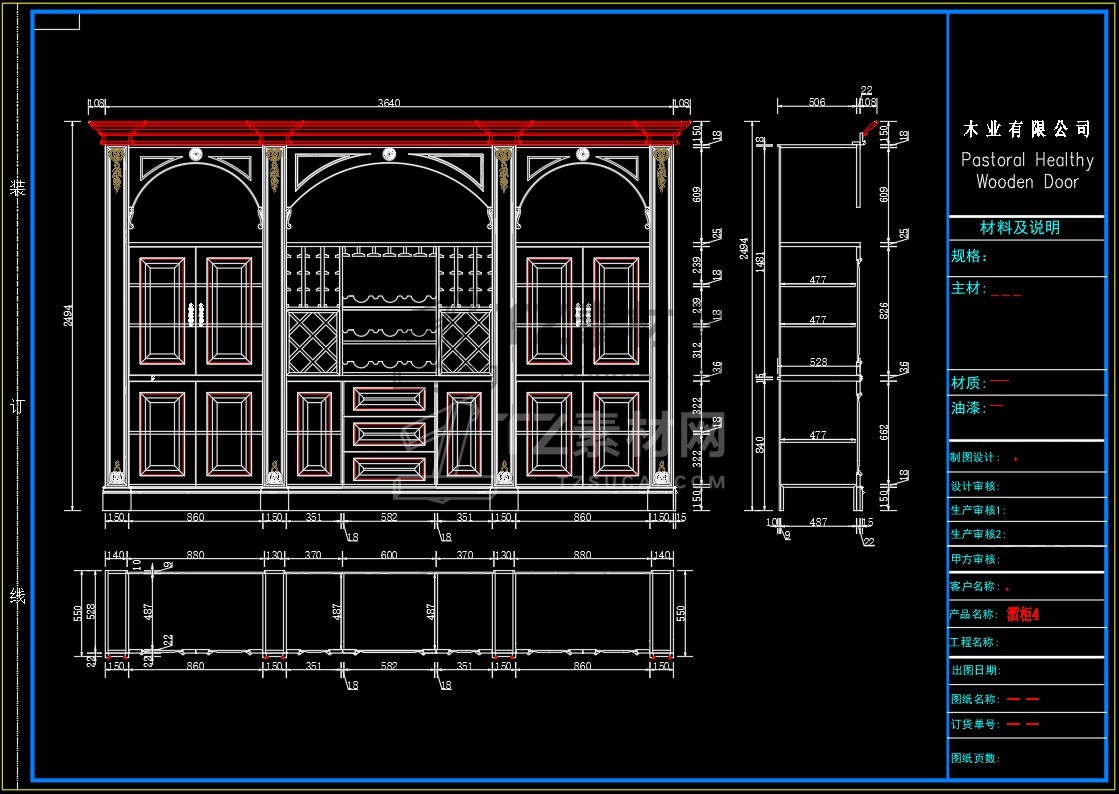Click the '图纸页数:' field label

pos(976,758)
